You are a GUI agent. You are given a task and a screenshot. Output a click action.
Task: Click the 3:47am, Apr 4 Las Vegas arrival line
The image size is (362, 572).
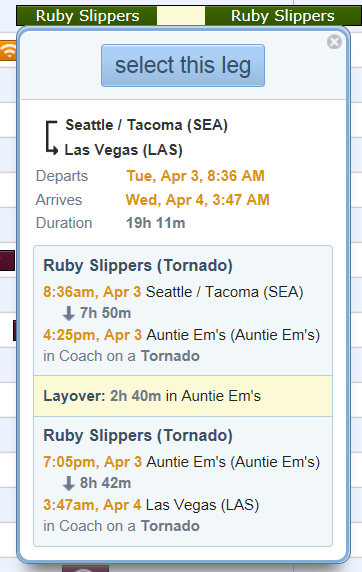coord(151,505)
